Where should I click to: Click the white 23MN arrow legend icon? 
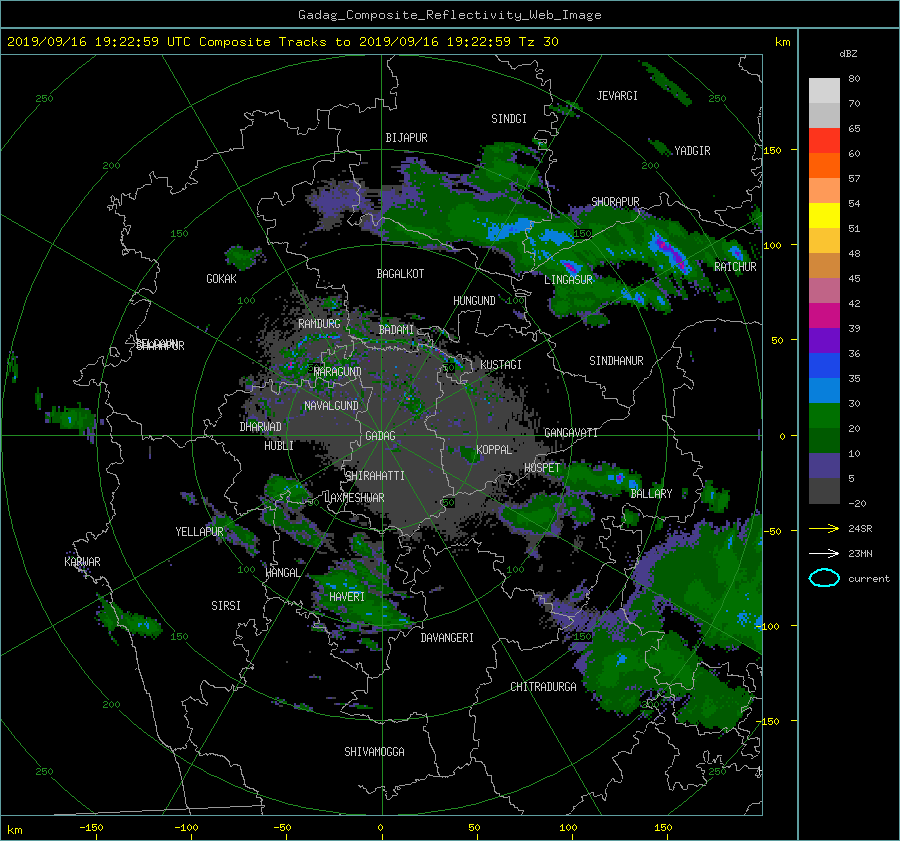824,553
